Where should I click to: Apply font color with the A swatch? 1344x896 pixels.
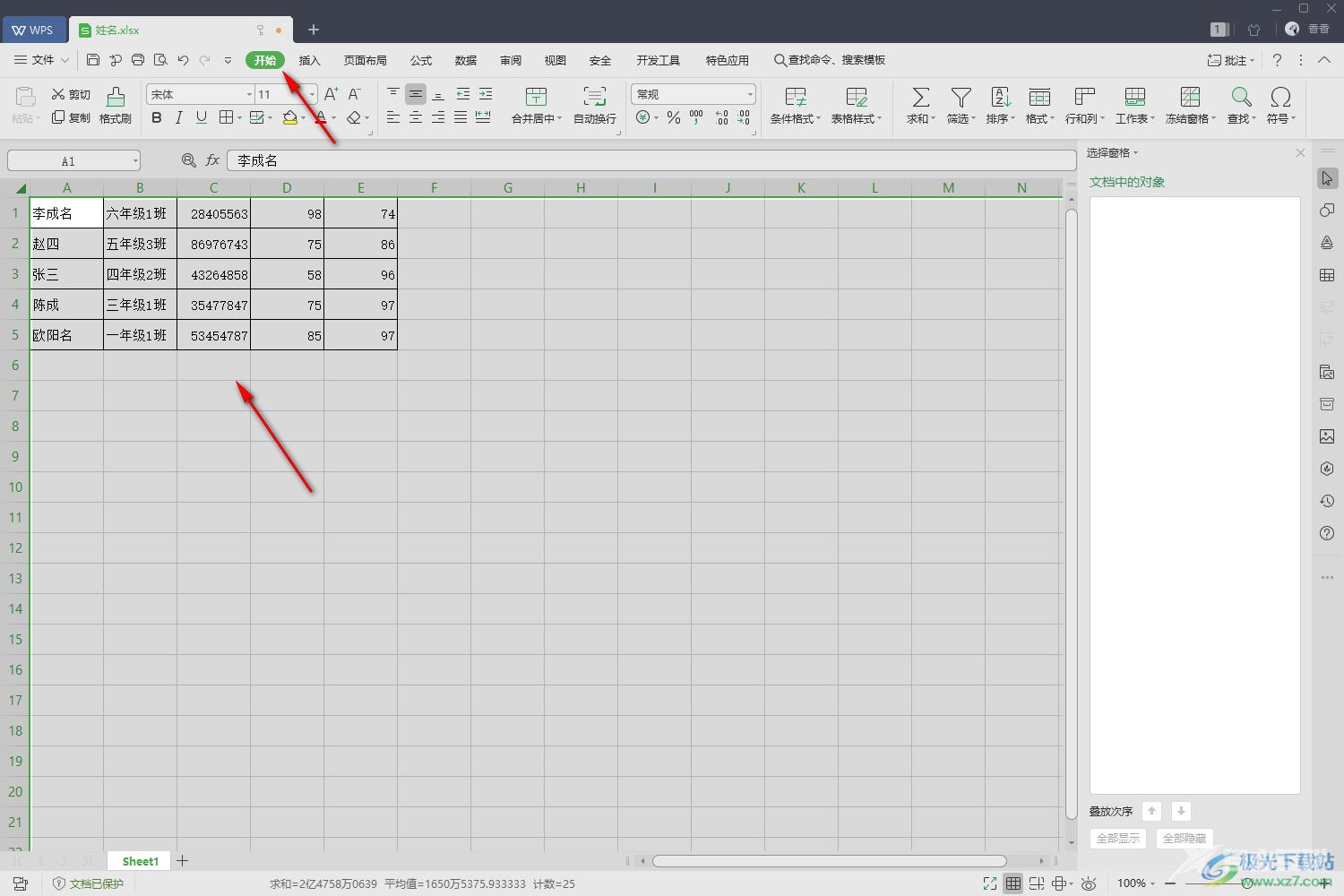point(321,117)
